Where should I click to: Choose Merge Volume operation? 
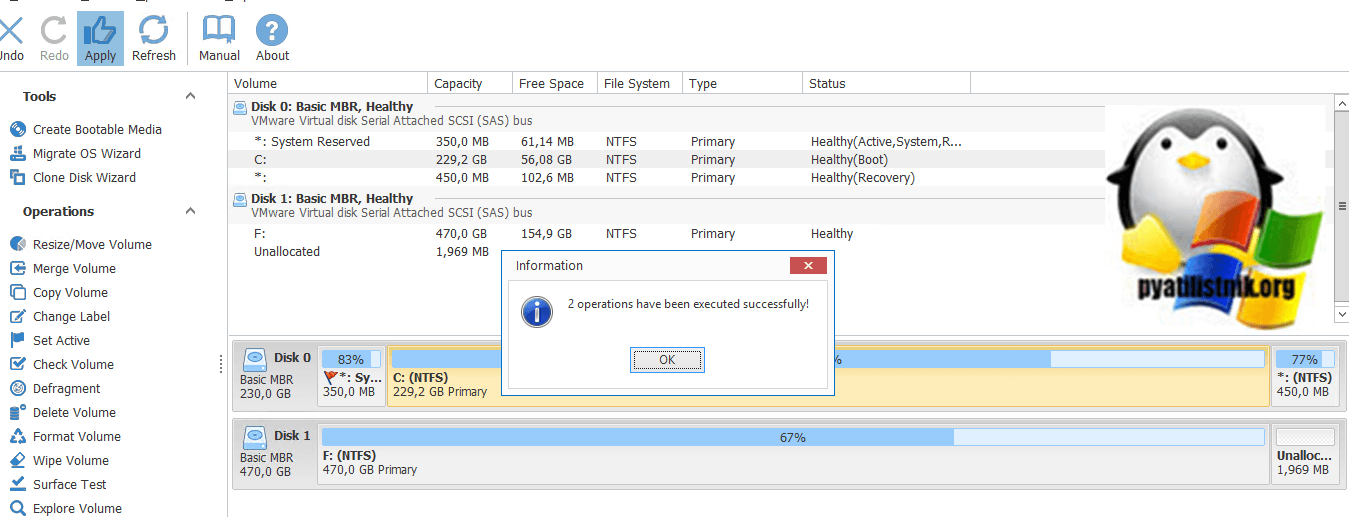74,268
